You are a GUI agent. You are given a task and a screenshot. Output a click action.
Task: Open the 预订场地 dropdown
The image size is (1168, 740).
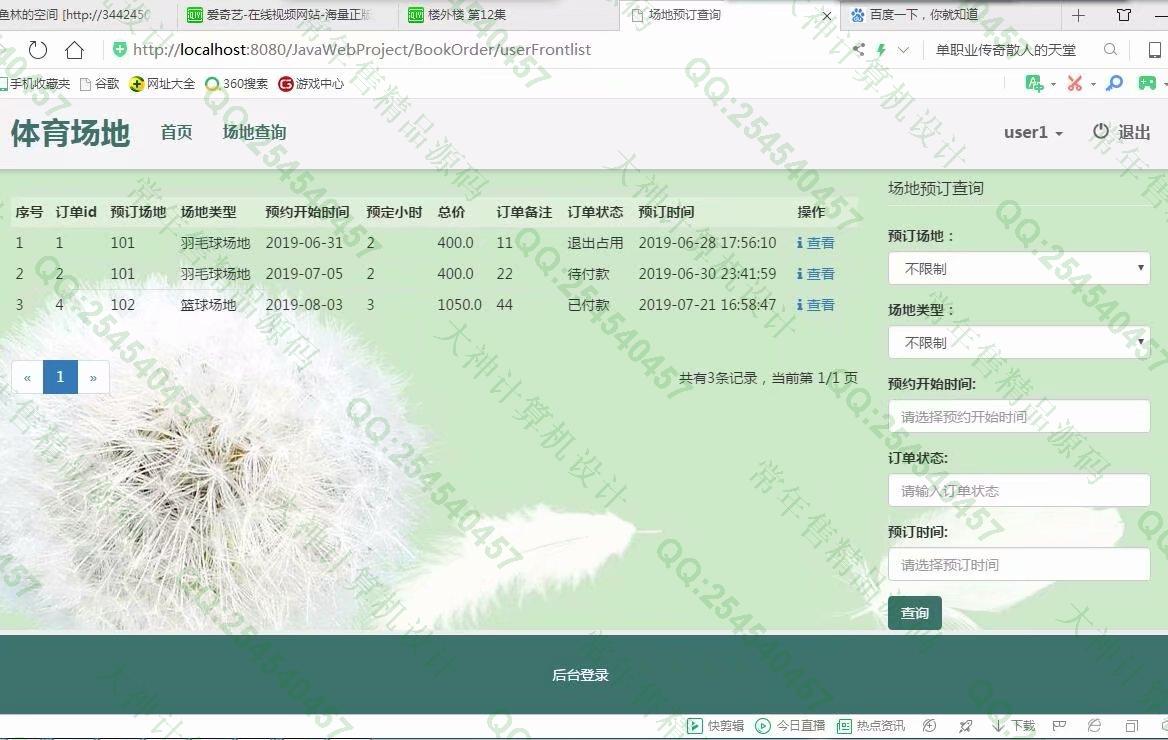coord(1019,268)
